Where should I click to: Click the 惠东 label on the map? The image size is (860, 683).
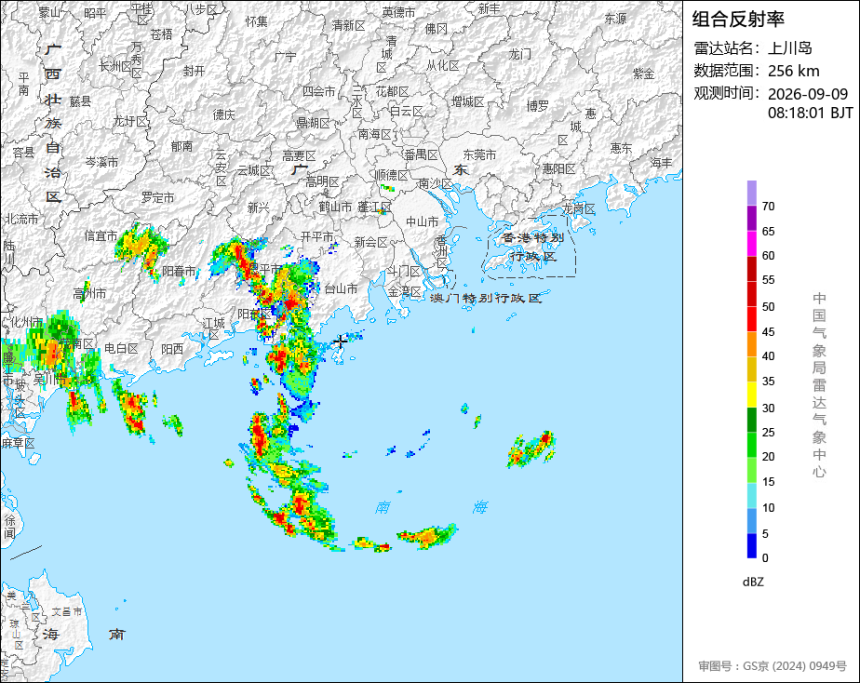621,148
